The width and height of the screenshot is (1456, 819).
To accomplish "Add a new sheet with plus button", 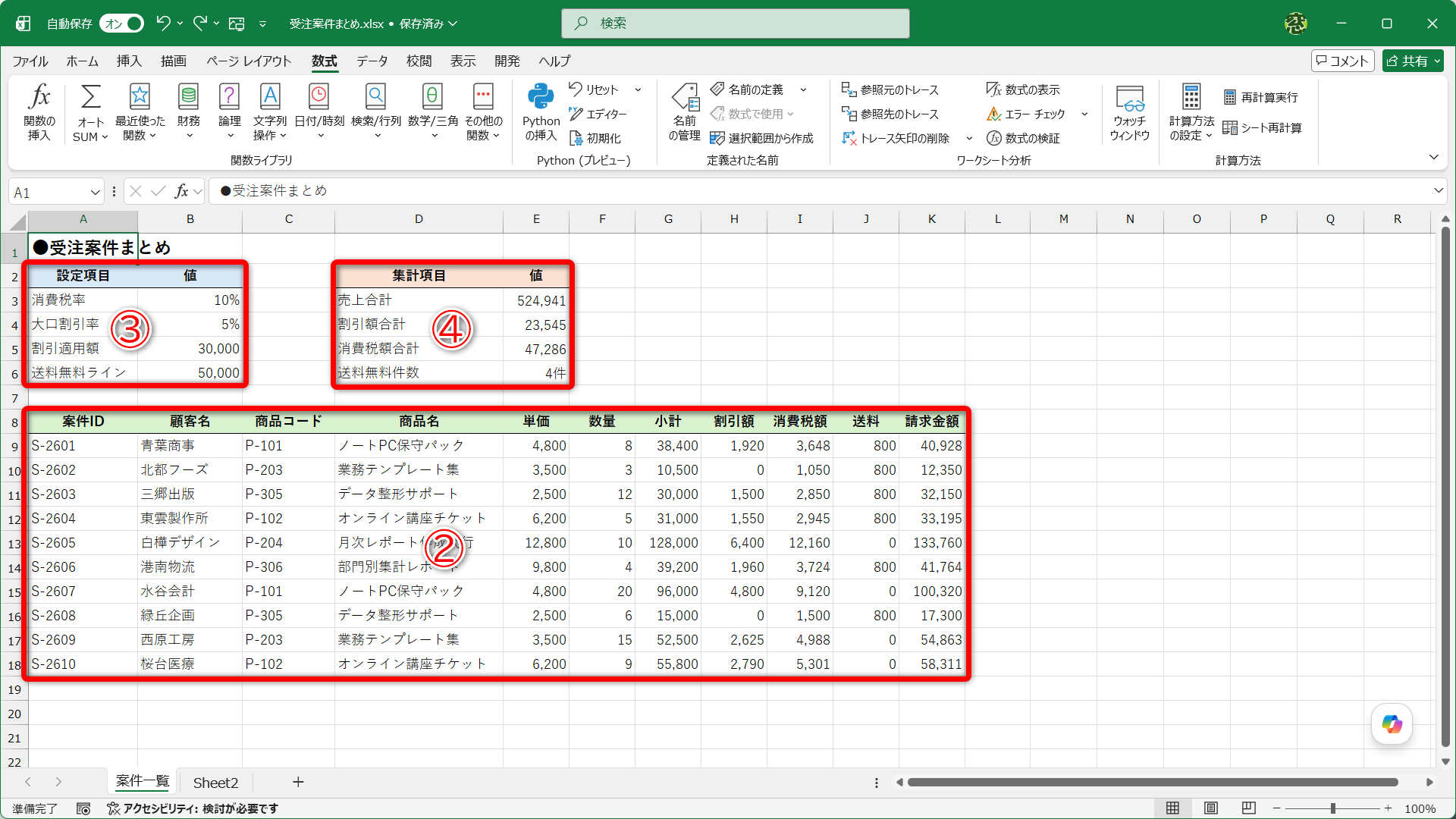I will tap(298, 782).
